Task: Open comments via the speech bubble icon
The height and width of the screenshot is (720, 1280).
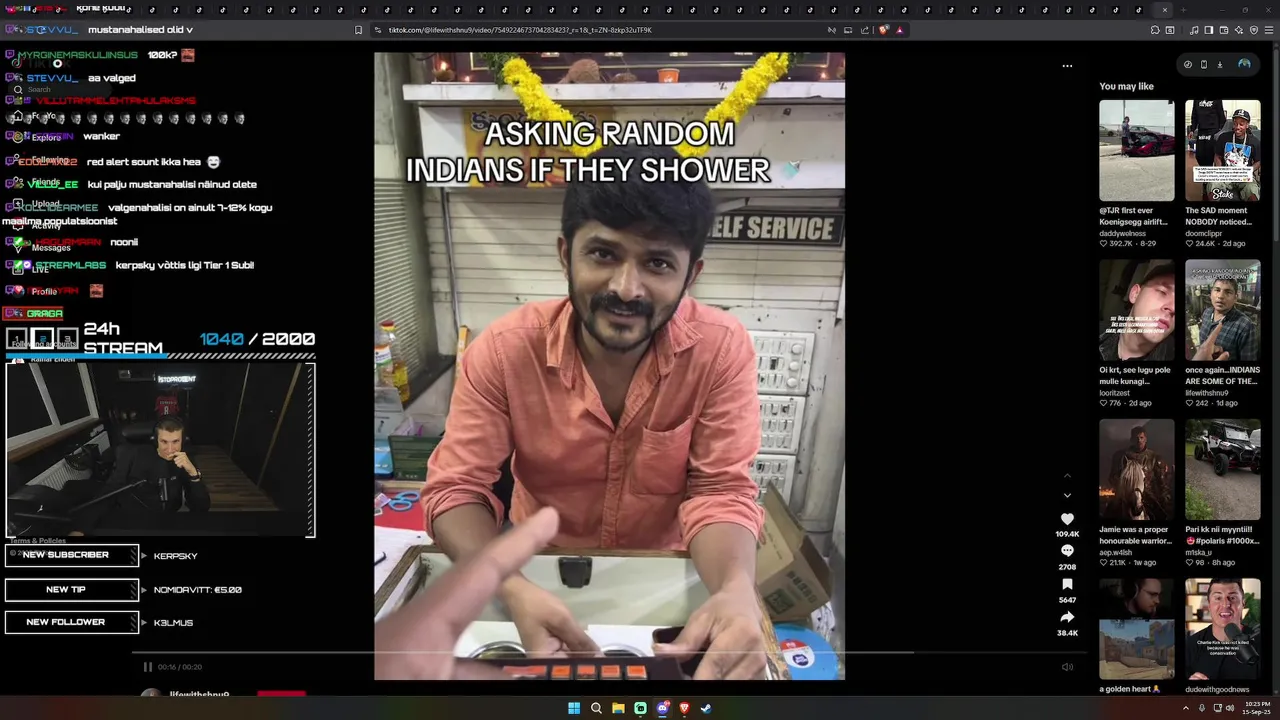Action: (x=1067, y=551)
